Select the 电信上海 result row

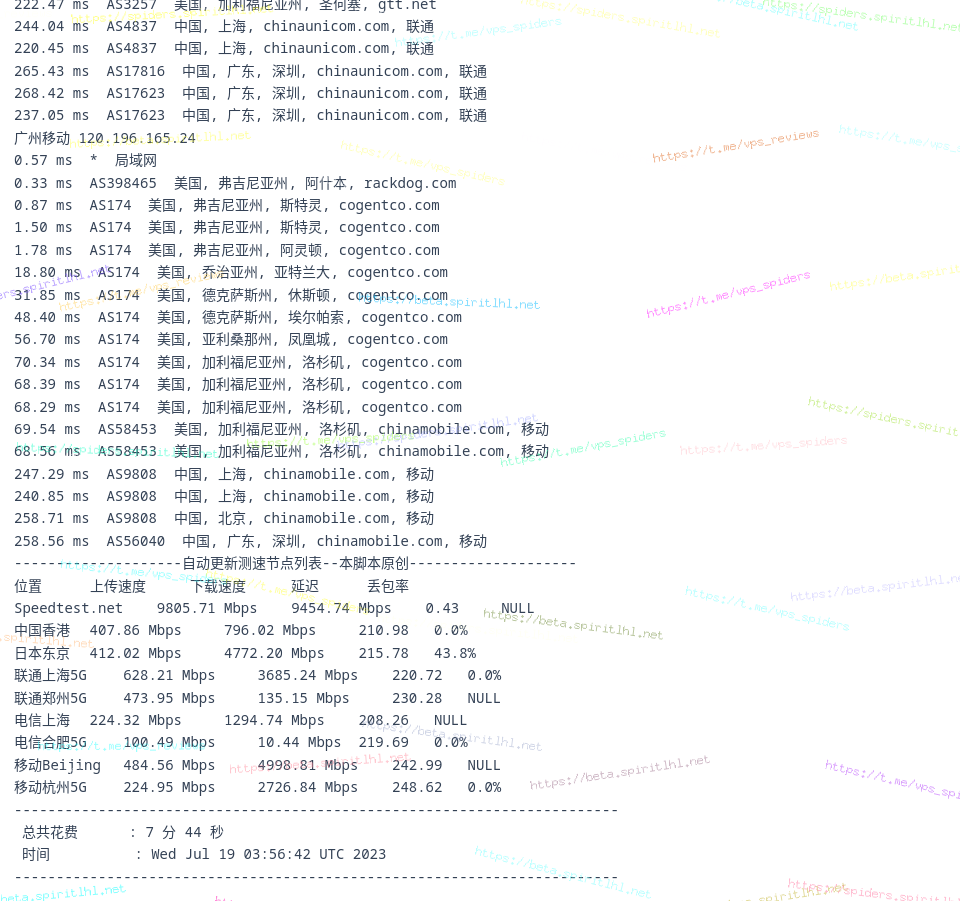(x=241, y=720)
